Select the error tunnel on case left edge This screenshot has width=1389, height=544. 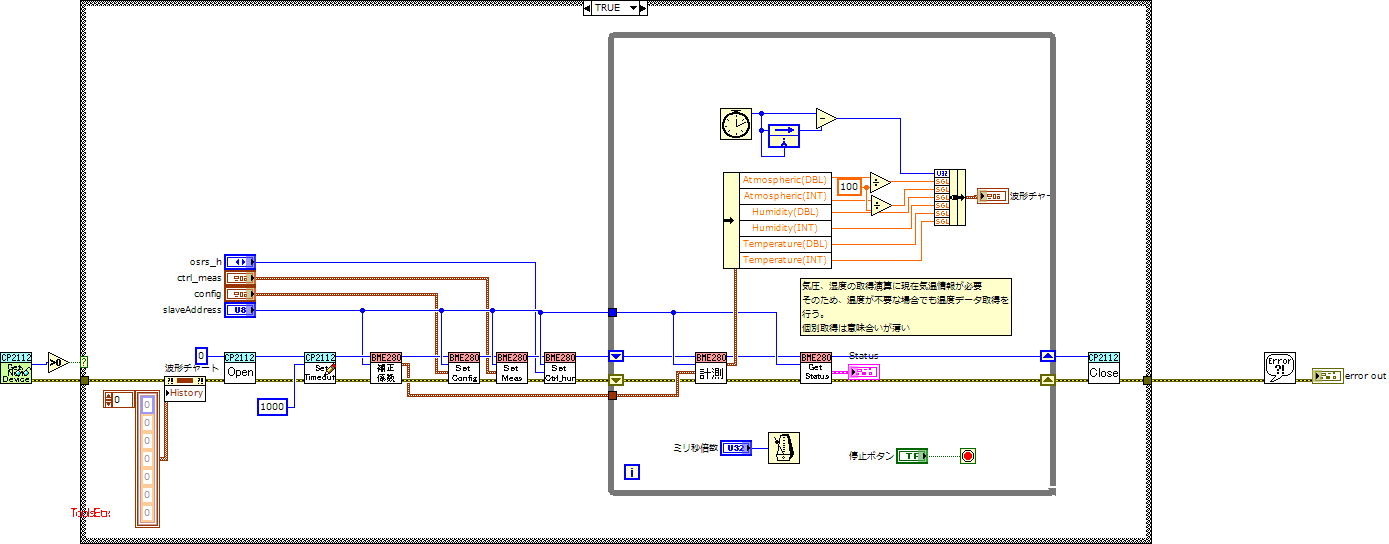click(84, 380)
